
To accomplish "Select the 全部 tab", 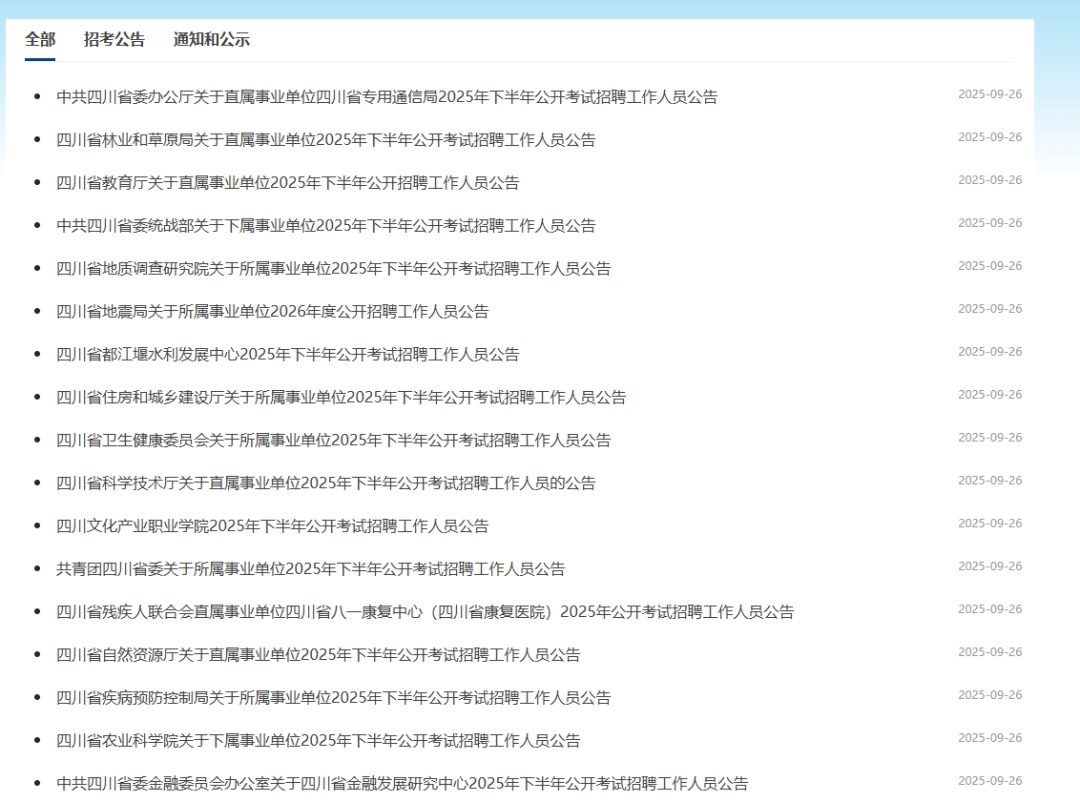I will click(40, 40).
